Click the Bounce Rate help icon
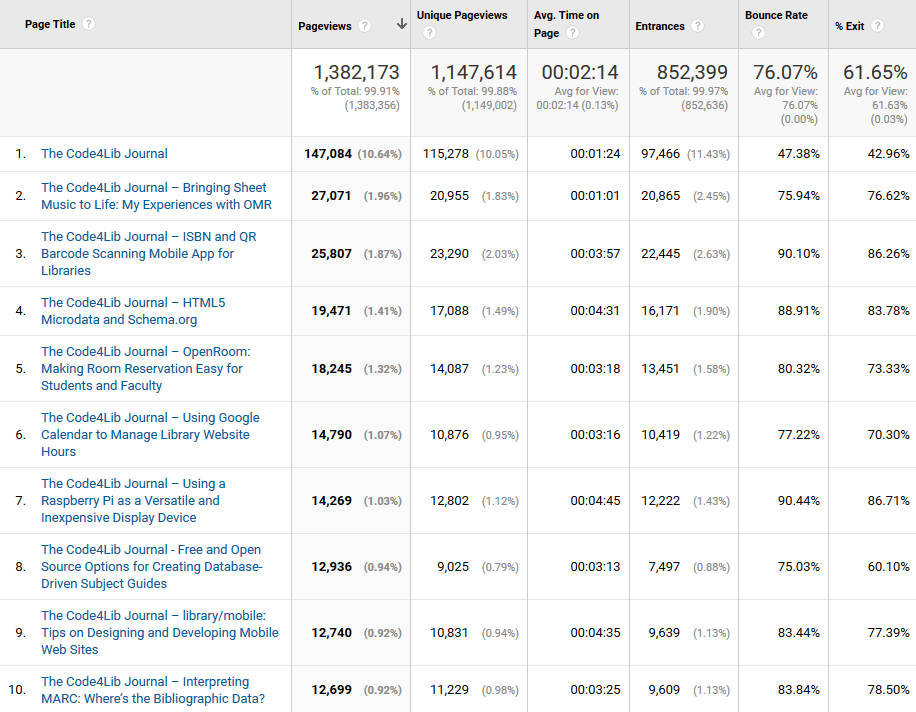916x712 pixels. (x=757, y=33)
